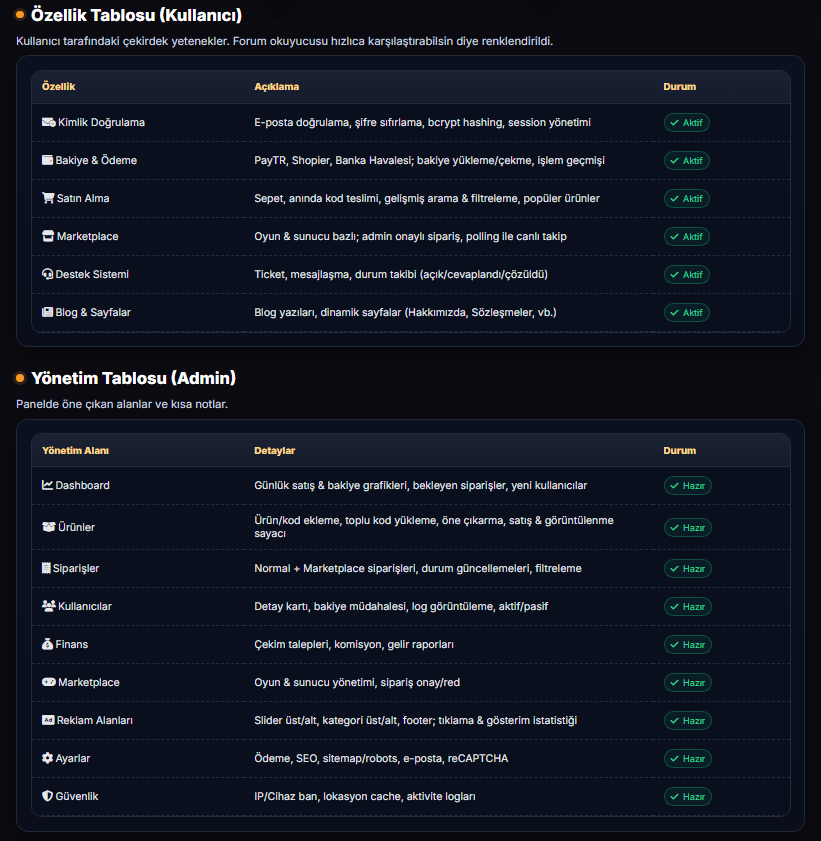Select the boxes icon next to Ürünler
This screenshot has width=821, height=841.
point(48,527)
